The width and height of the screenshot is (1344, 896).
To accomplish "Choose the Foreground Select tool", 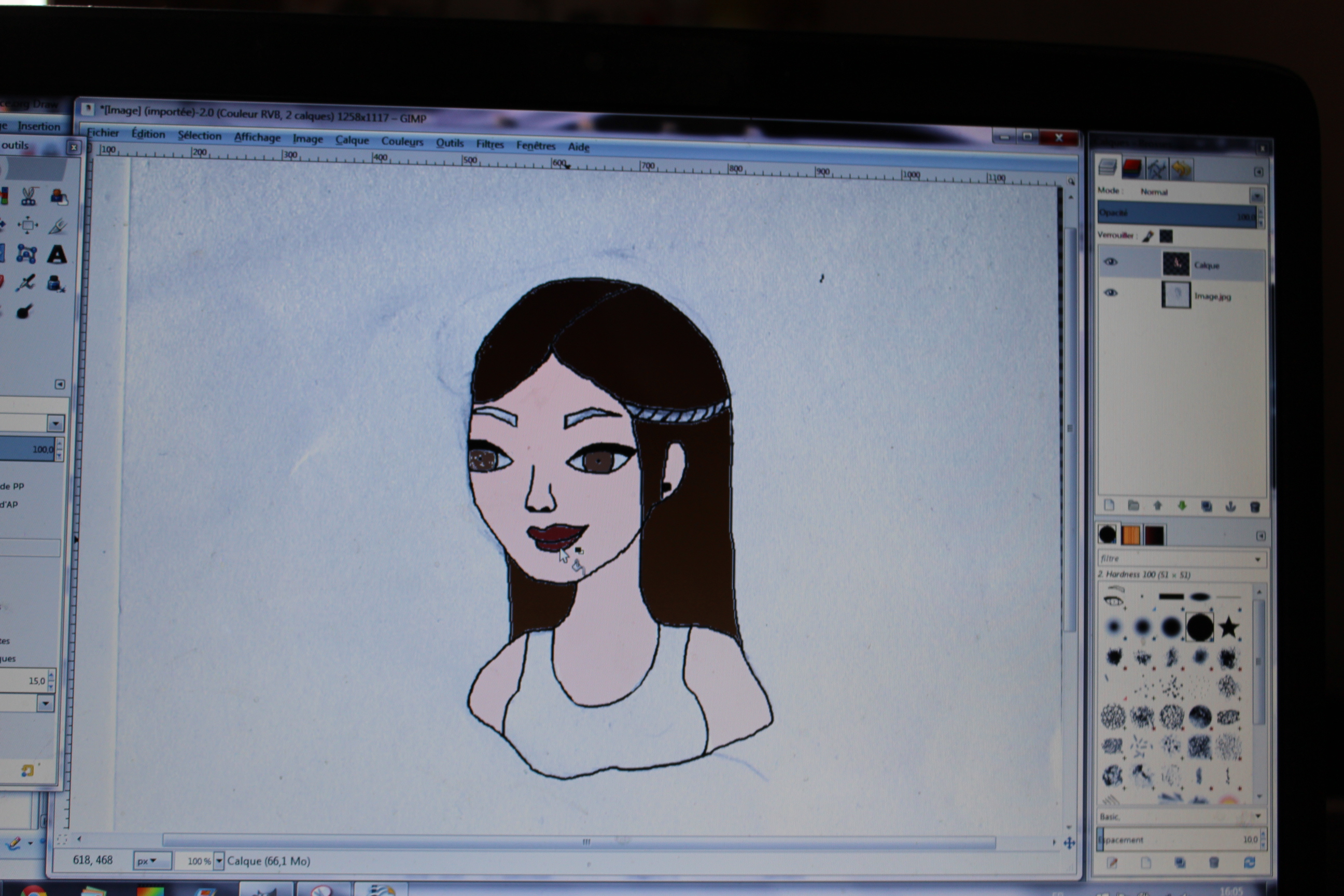I will click(58, 197).
